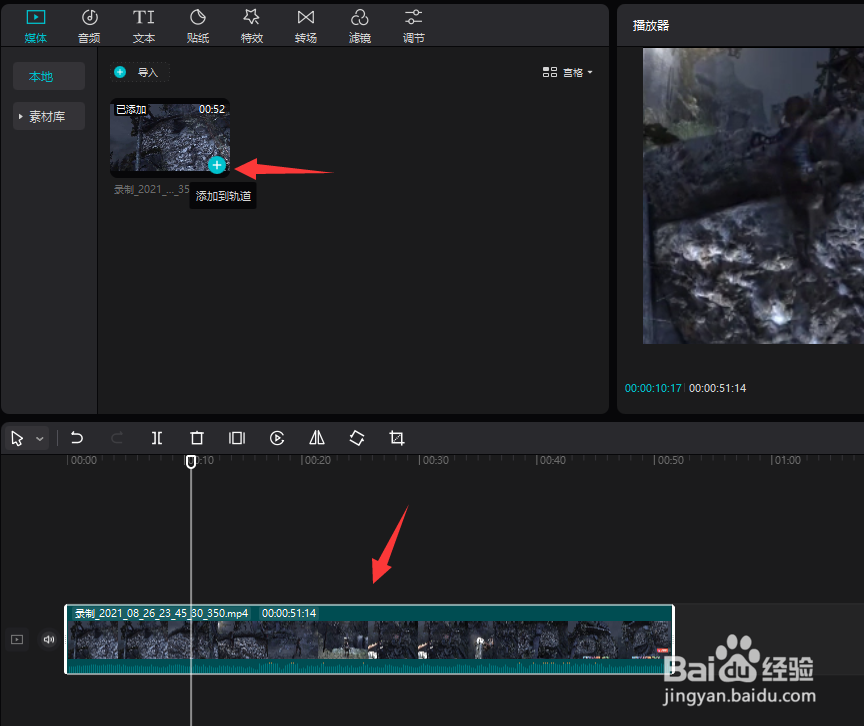Click the 01:00 mark on the ruler
This screenshot has height=726, width=864.
pyautogui.click(x=787, y=460)
